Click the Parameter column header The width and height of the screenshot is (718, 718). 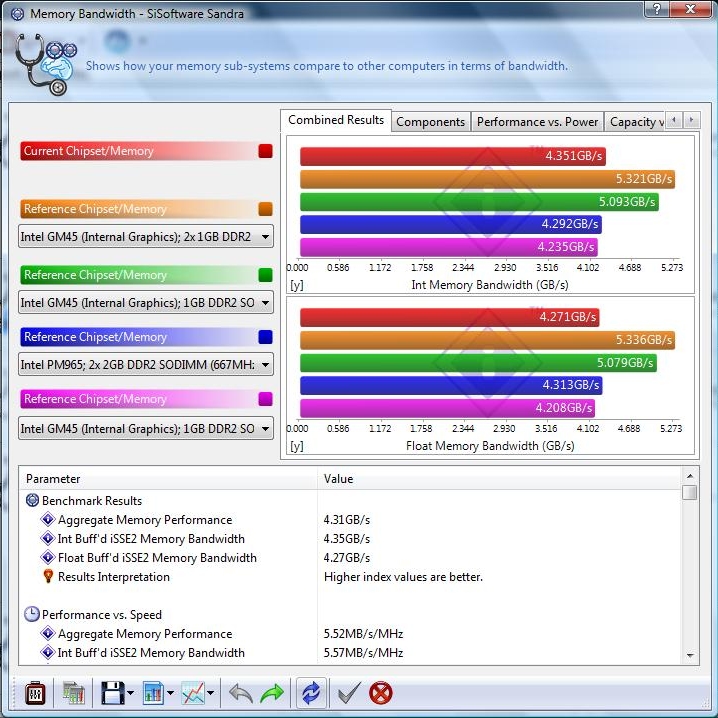tap(169, 479)
